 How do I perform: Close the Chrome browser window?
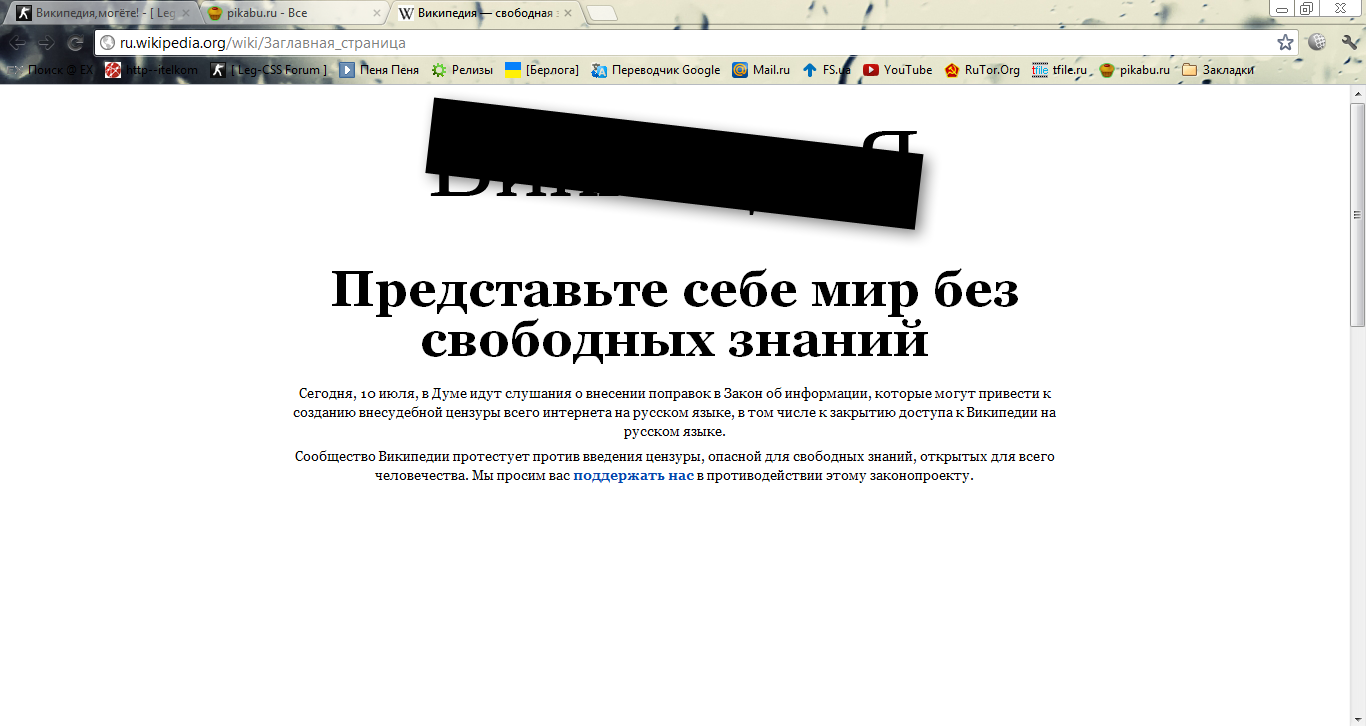pyautogui.click(x=1340, y=8)
